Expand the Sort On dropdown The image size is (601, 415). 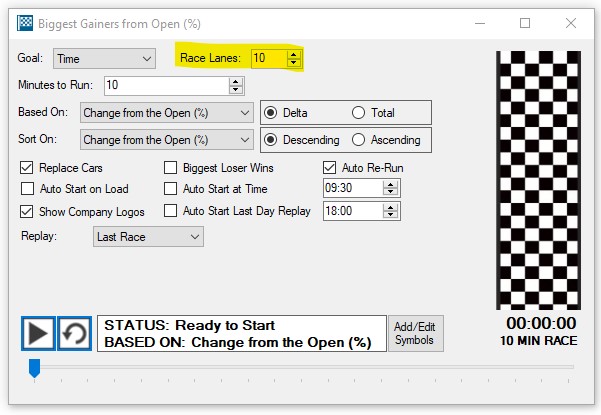pyautogui.click(x=166, y=140)
